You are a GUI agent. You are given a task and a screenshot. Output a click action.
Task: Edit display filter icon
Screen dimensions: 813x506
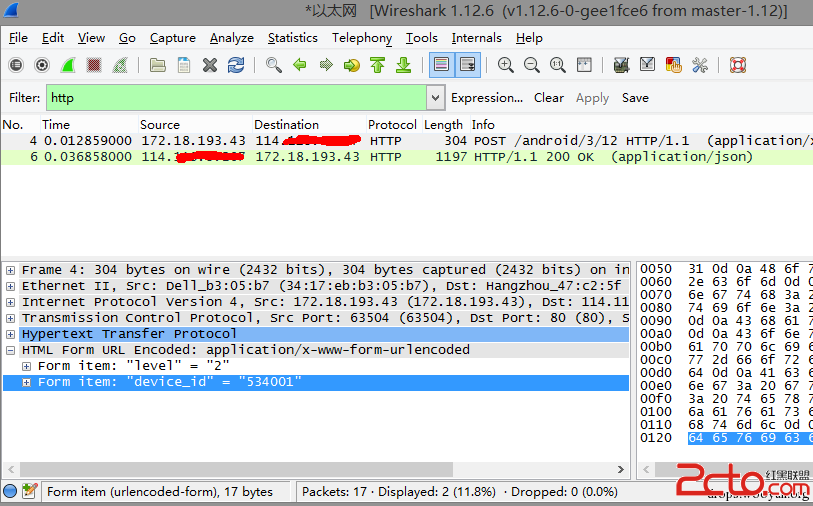click(x=647, y=65)
